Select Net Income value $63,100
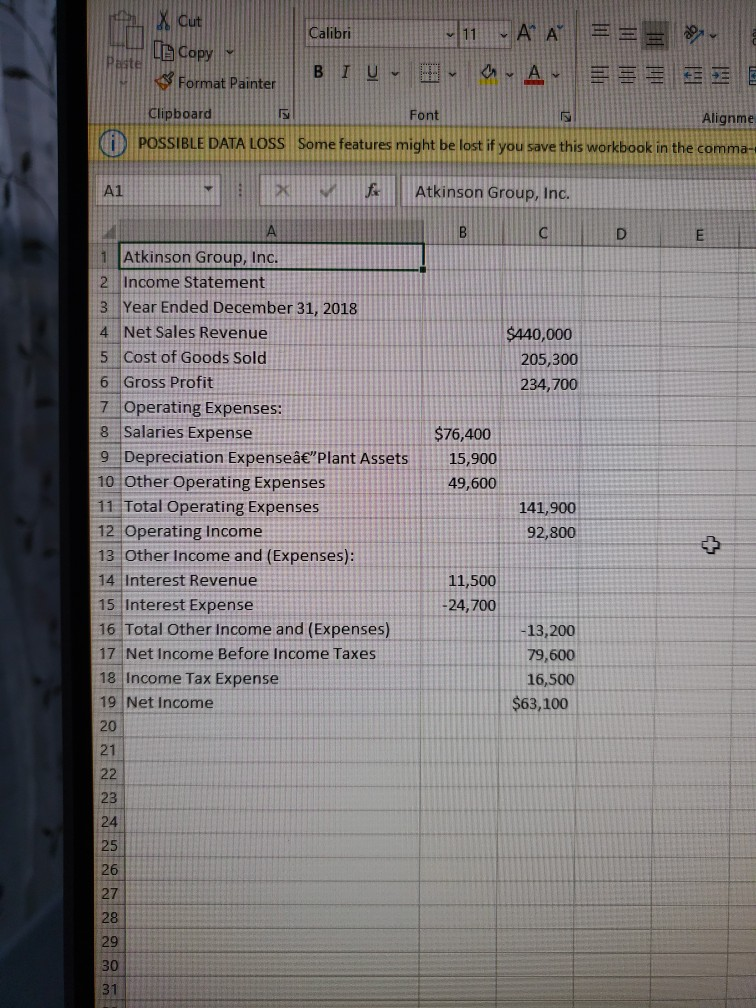The width and height of the screenshot is (756, 1008). 537,703
